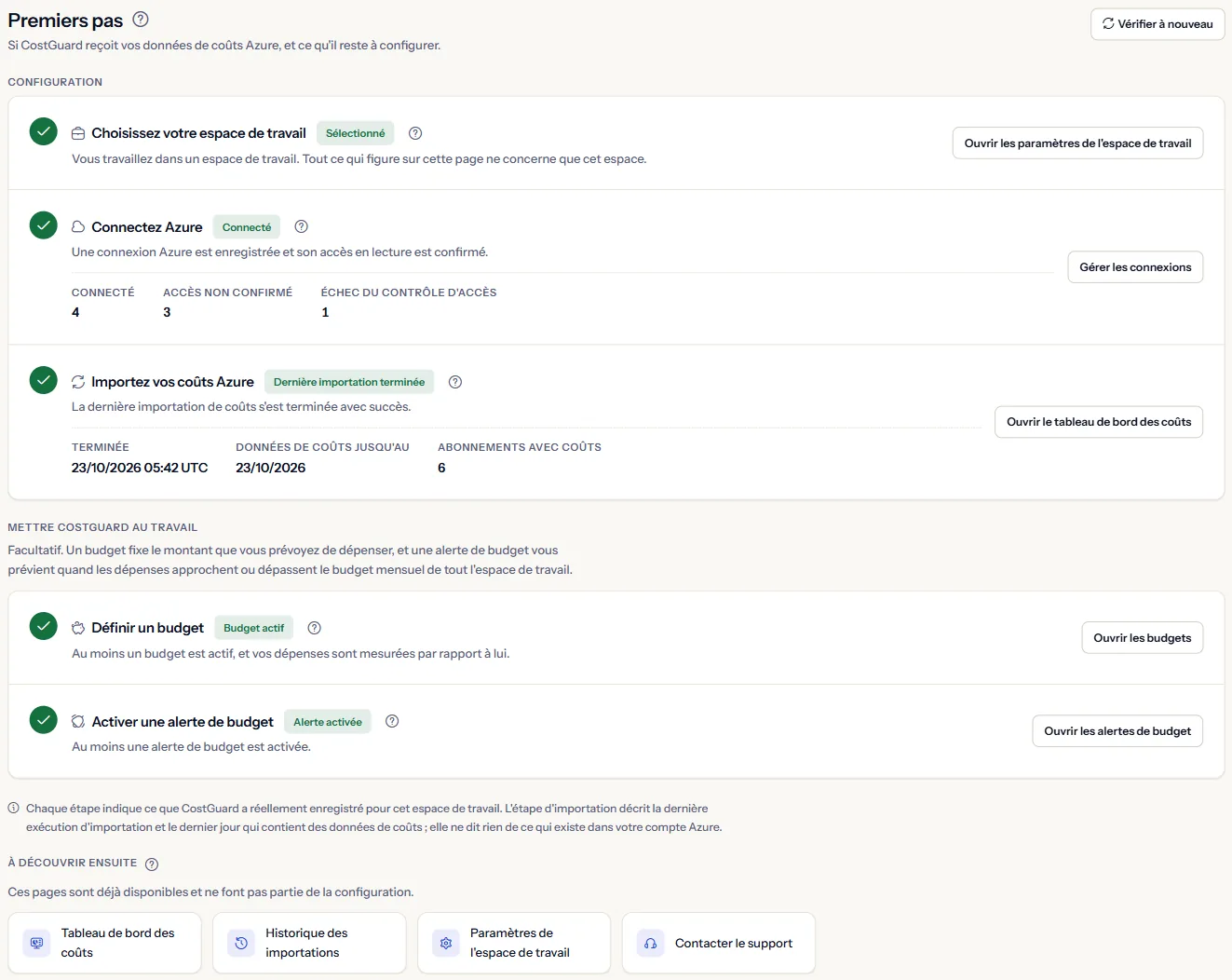Open Contacter le support card
The image size is (1232, 980).
point(719,943)
